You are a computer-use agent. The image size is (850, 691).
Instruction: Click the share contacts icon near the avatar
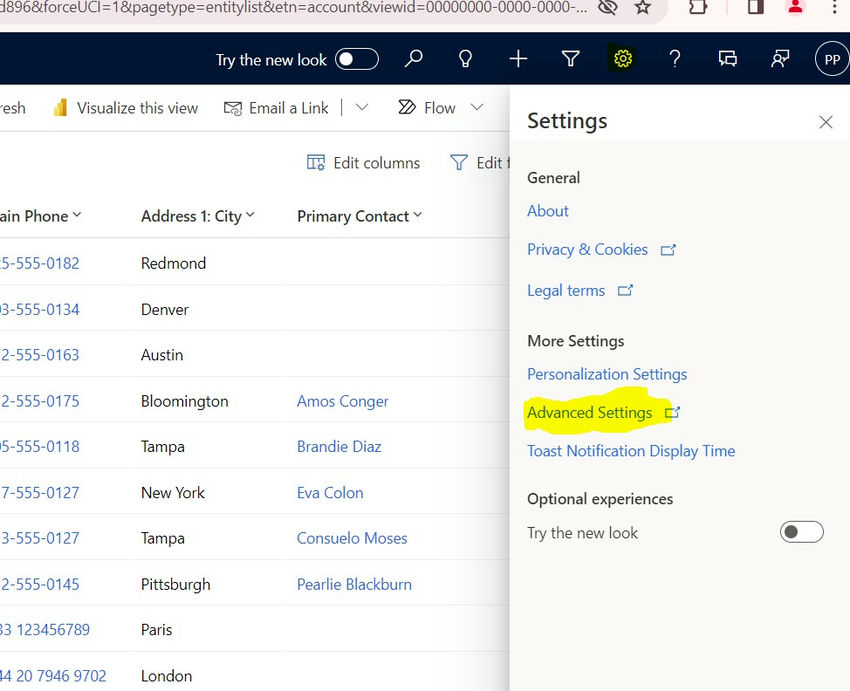(x=780, y=59)
